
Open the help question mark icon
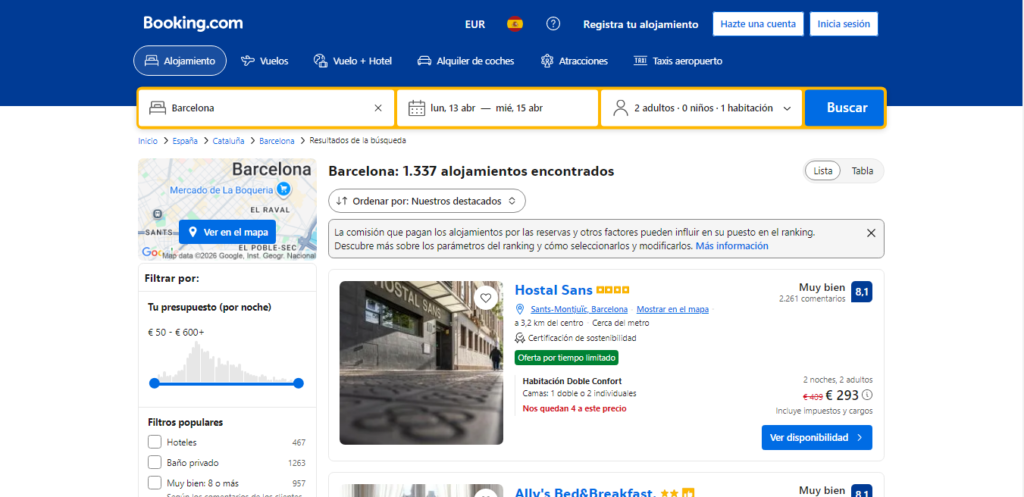553,24
